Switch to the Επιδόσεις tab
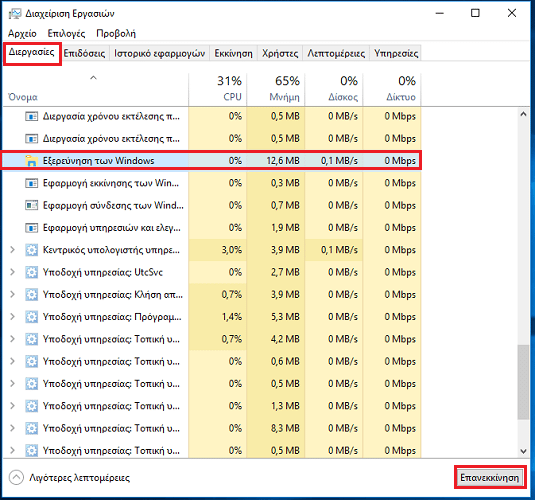Viewport: 535px width, 500px height. pos(84,54)
